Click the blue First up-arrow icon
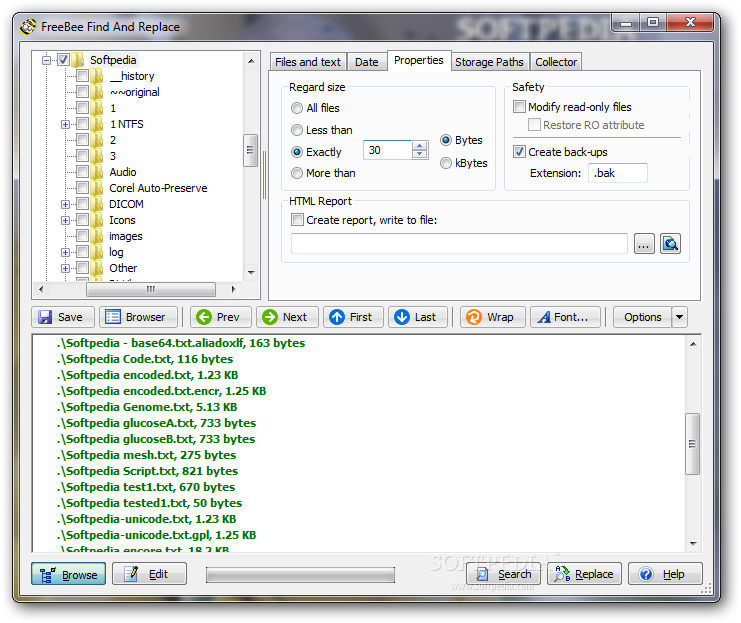 pyautogui.click(x=337, y=317)
